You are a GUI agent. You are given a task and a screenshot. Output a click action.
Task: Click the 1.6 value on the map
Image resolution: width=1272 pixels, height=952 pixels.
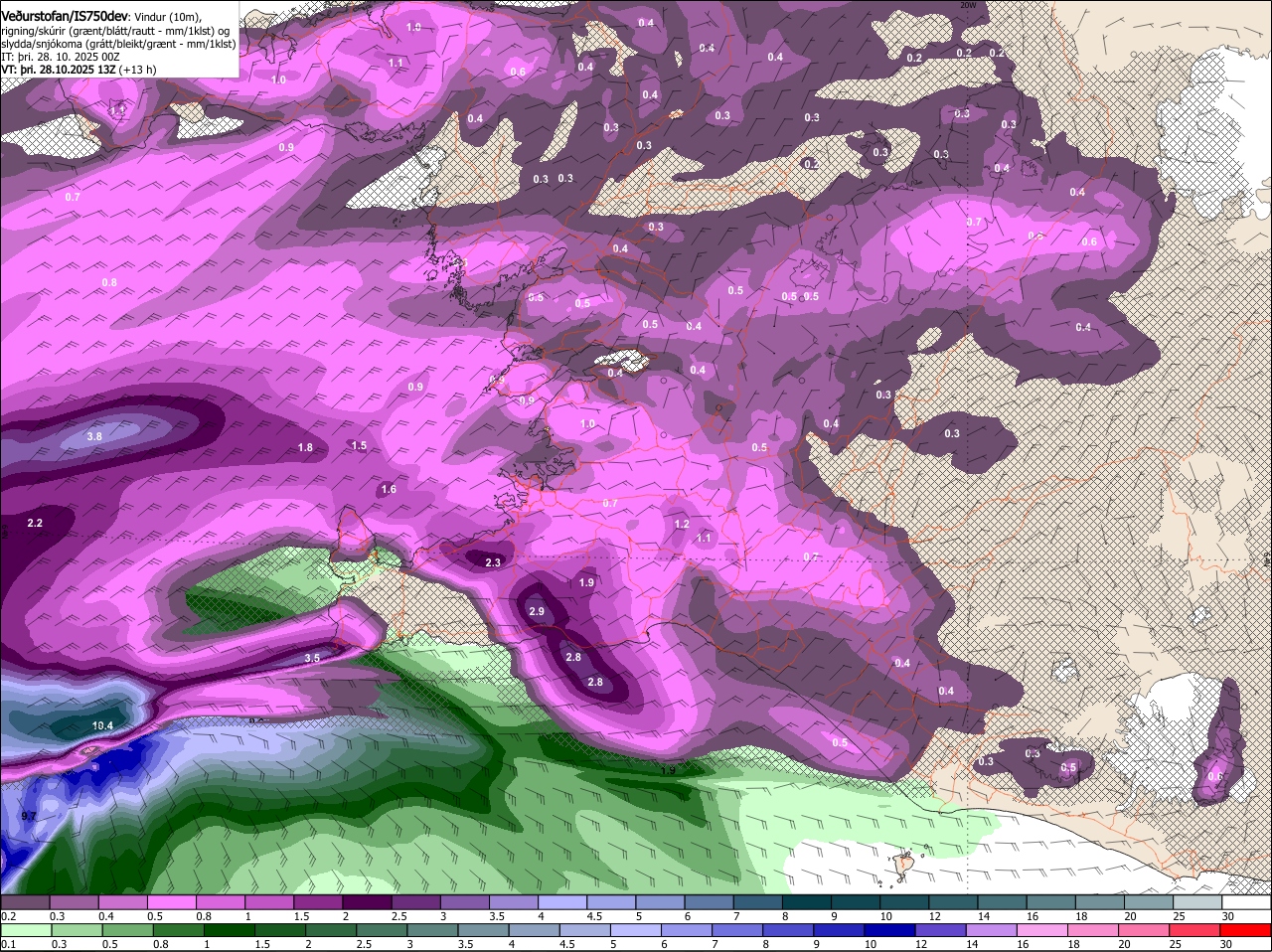pyautogui.click(x=389, y=489)
